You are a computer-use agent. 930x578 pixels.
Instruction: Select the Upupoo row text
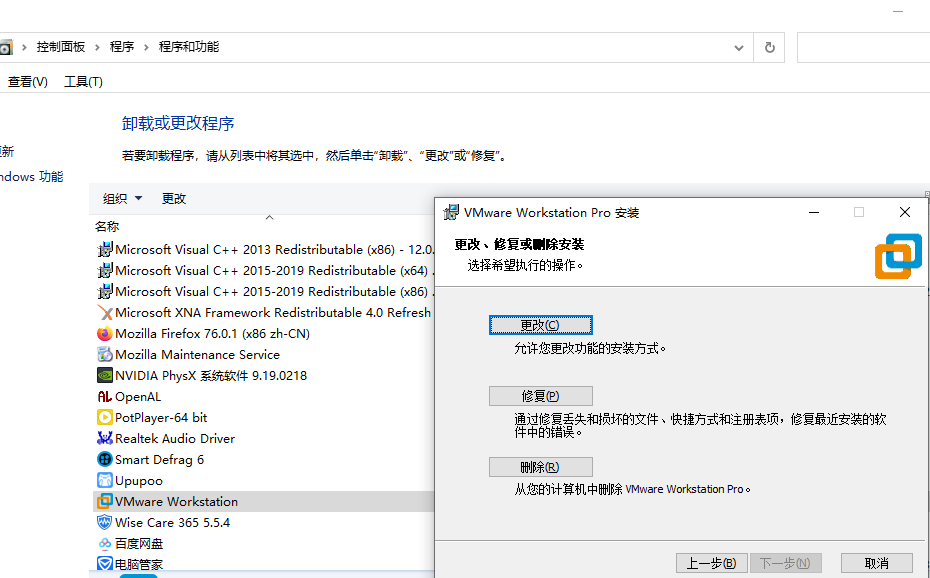pyautogui.click(x=139, y=480)
